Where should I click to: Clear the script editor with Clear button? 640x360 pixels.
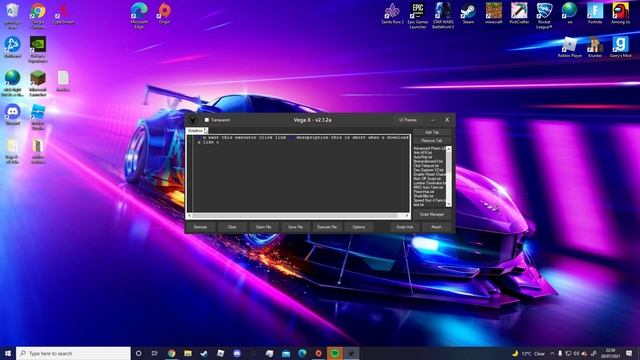point(232,227)
